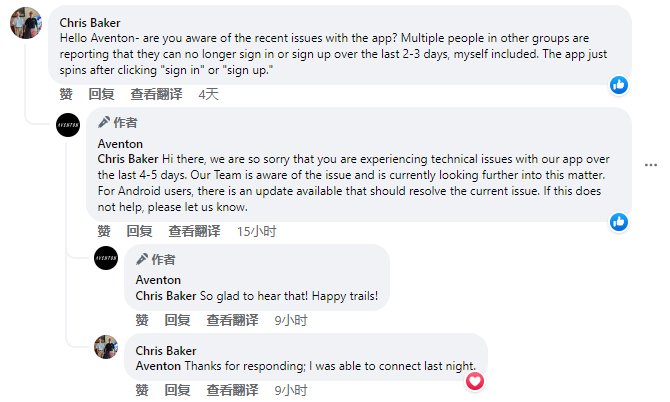This screenshot has height=402, width=670.
Task: Open three-dot options menu for Aventon's reply
Action: [651, 165]
